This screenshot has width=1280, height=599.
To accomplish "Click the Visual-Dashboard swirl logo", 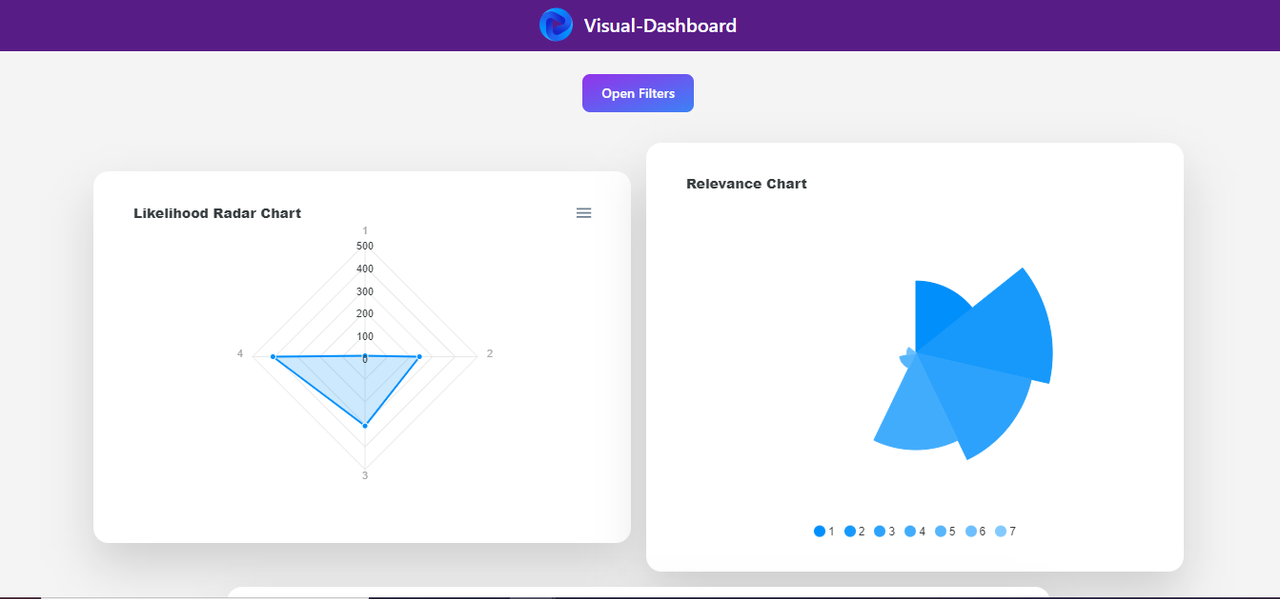I will click(x=556, y=25).
